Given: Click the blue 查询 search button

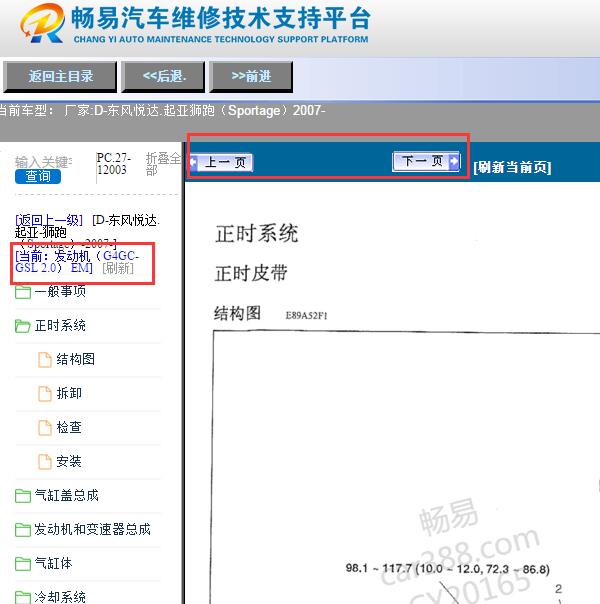Looking at the screenshot, I should pos(38,176).
